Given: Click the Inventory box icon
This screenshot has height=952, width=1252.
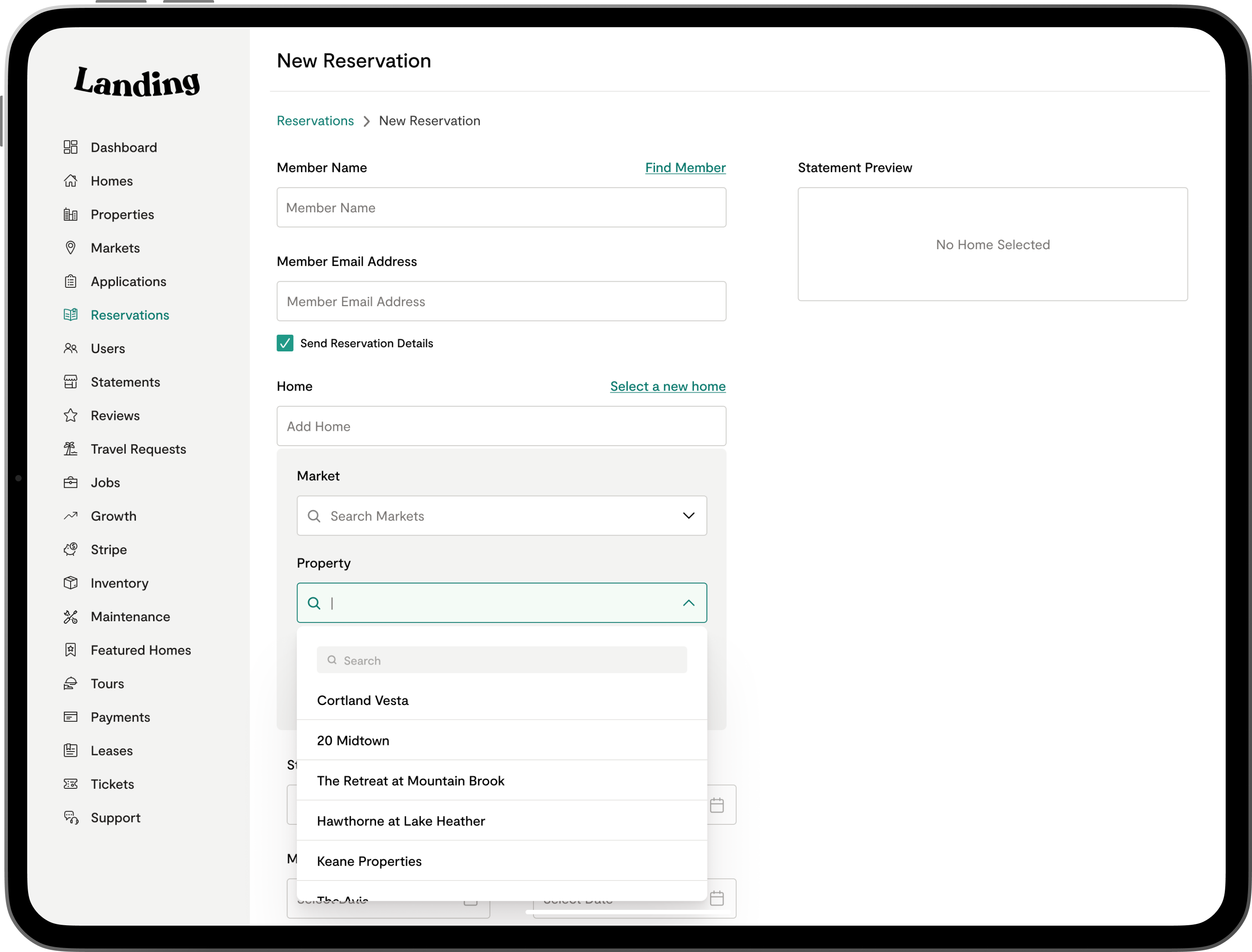Looking at the screenshot, I should pos(70,583).
